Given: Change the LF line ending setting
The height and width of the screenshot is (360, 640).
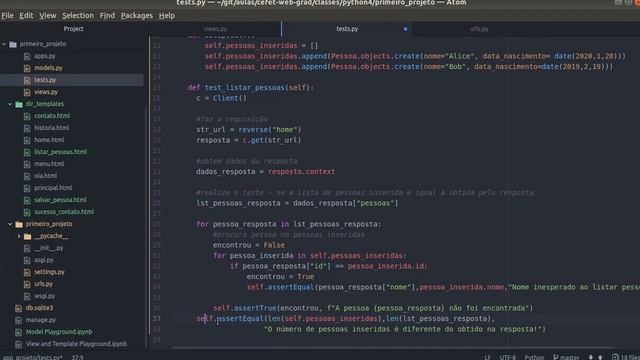Looking at the screenshot, I should click(487, 357).
